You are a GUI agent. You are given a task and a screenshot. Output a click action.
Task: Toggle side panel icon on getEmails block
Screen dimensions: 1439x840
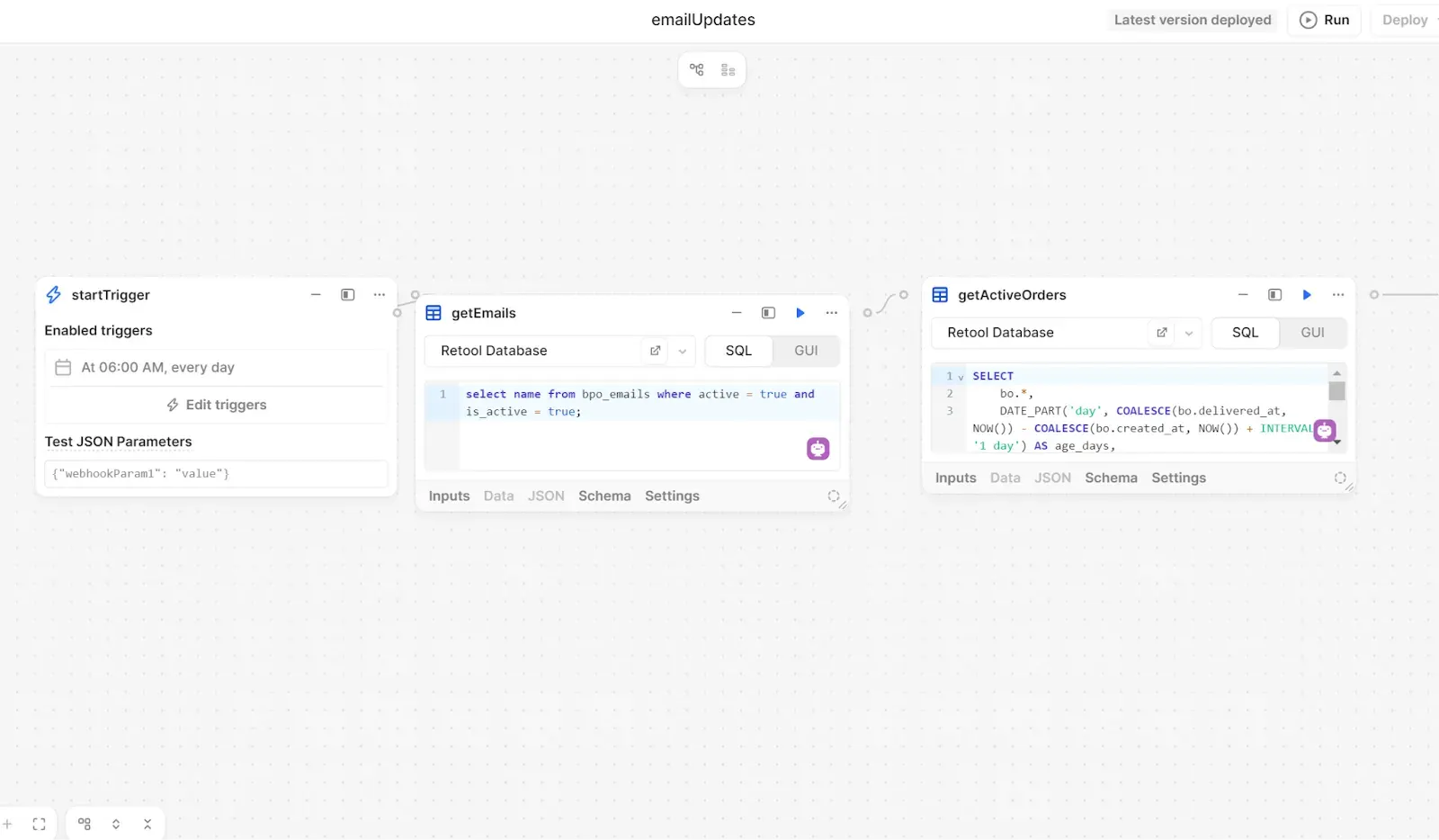tap(768, 313)
